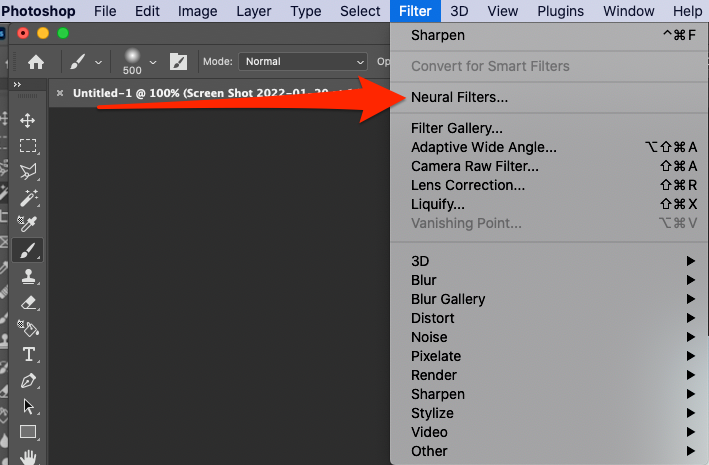
Task: Open Camera Raw Filter...
Action: 549,166
